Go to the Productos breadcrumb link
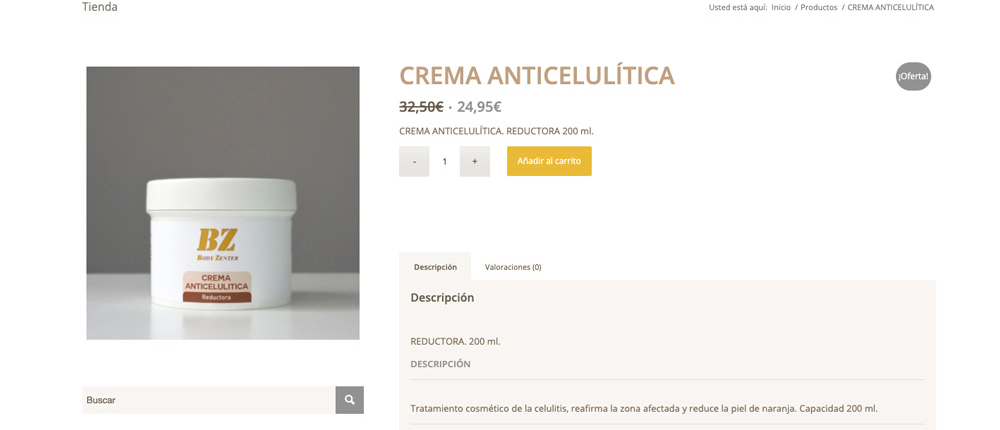 coord(819,8)
